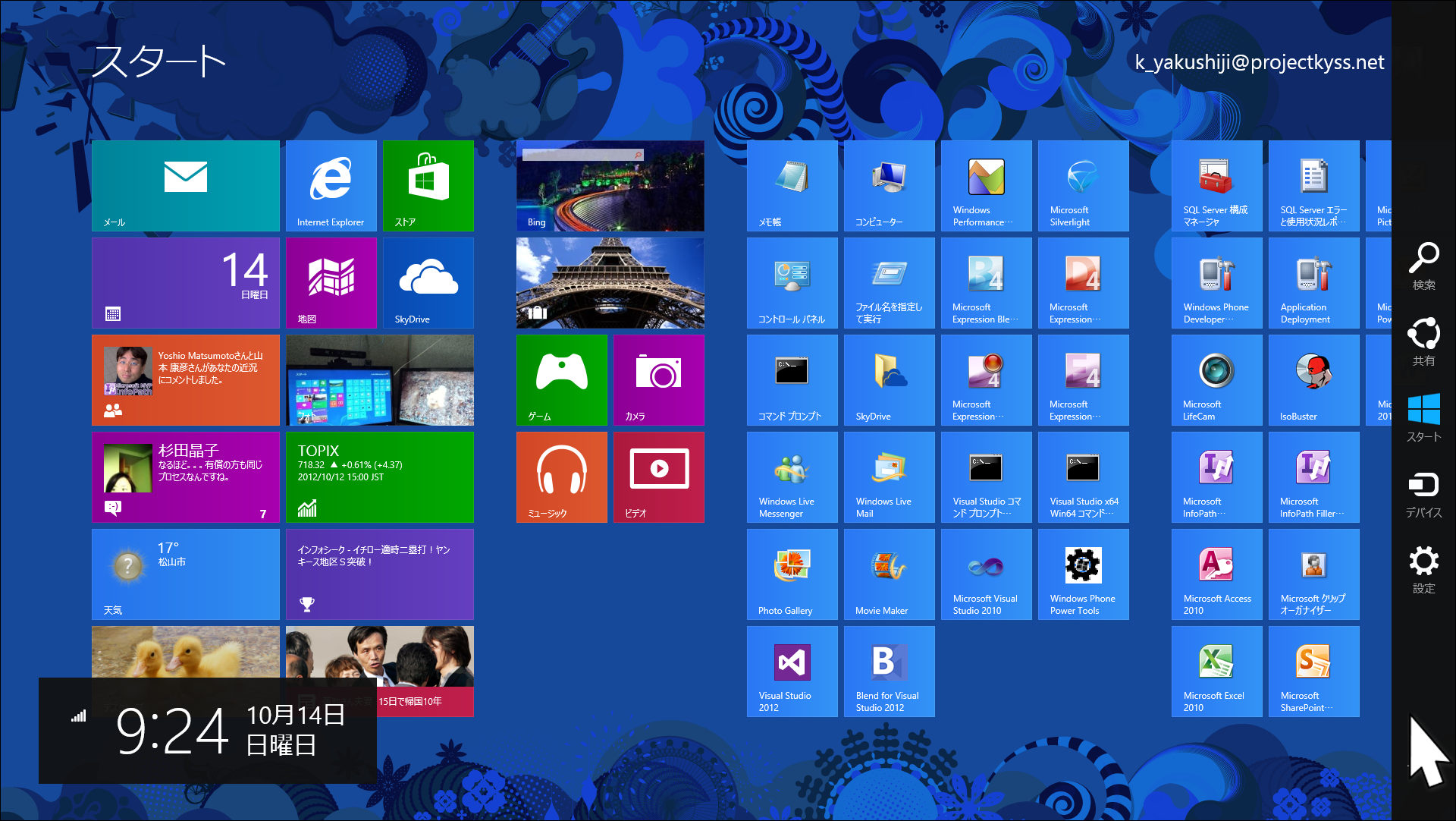Open Application Deployment tile
This screenshot has height=821, width=1456.
click(1314, 283)
